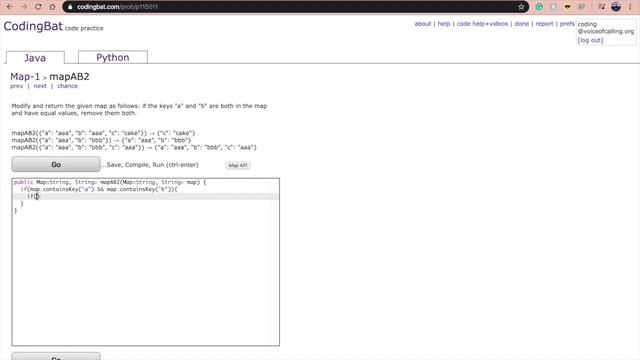Open the Map-1 section link
This screenshot has width=640, height=360.
pos(25,76)
